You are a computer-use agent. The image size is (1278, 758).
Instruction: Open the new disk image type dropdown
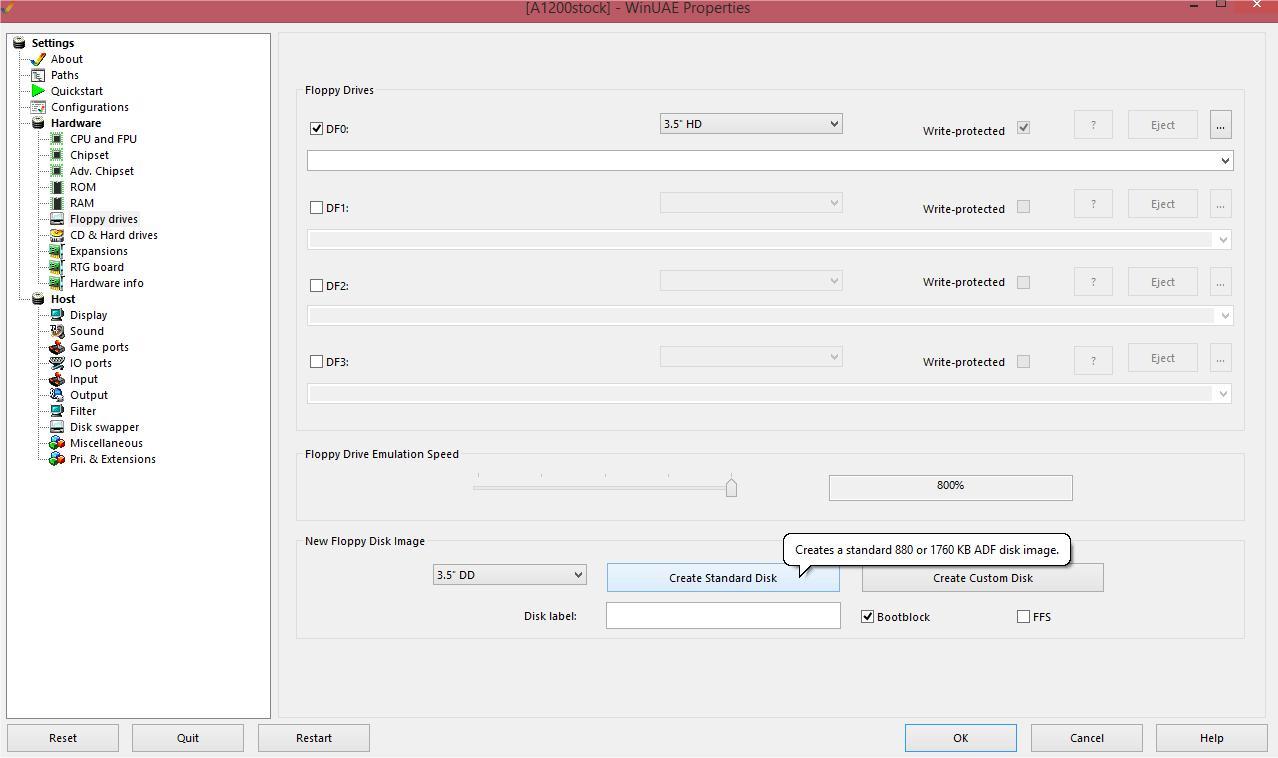click(509, 575)
